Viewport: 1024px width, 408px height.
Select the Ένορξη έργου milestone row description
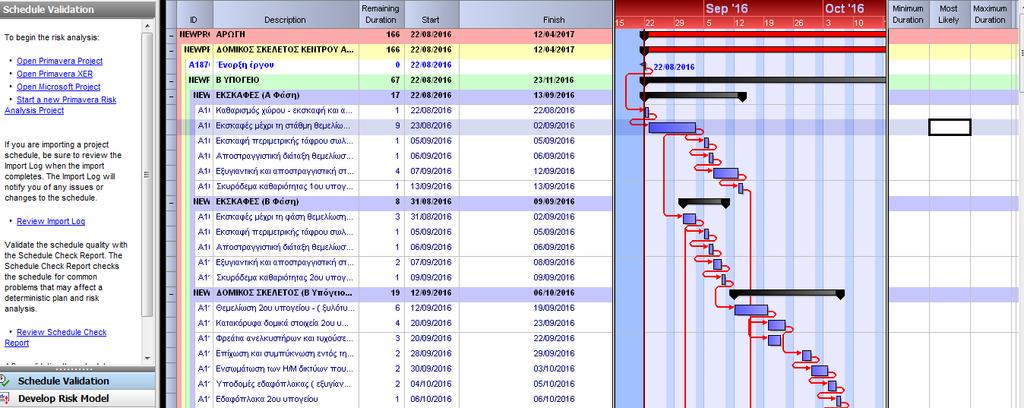[x=245, y=65]
